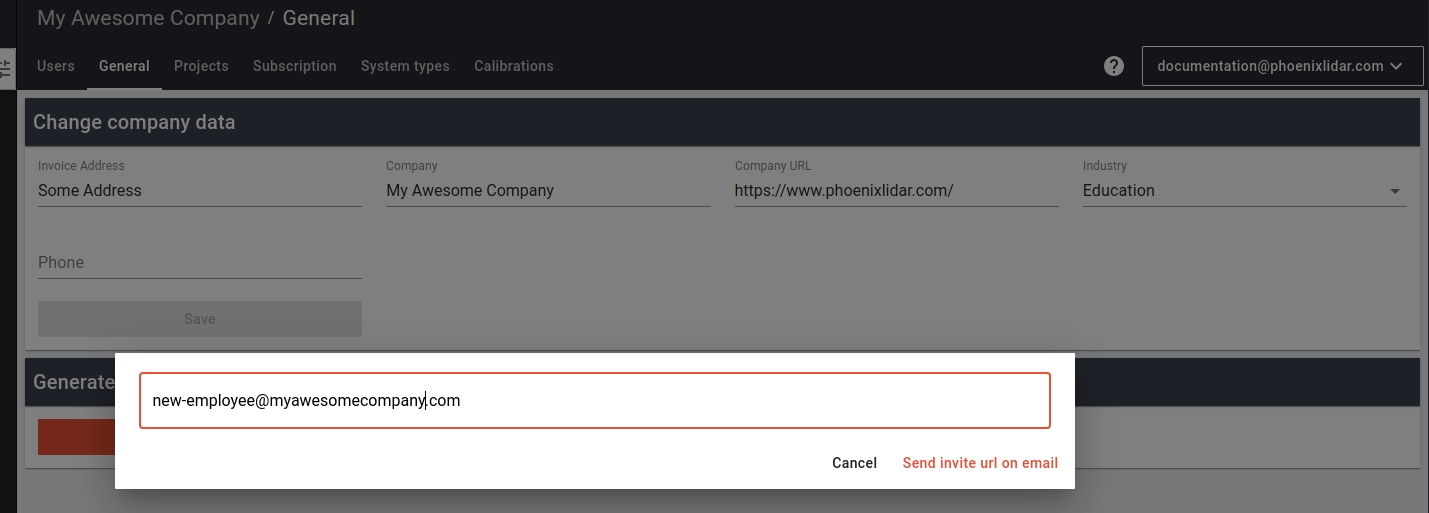Click Send invite url on email
This screenshot has width=1429, height=513.
pyautogui.click(x=980, y=463)
